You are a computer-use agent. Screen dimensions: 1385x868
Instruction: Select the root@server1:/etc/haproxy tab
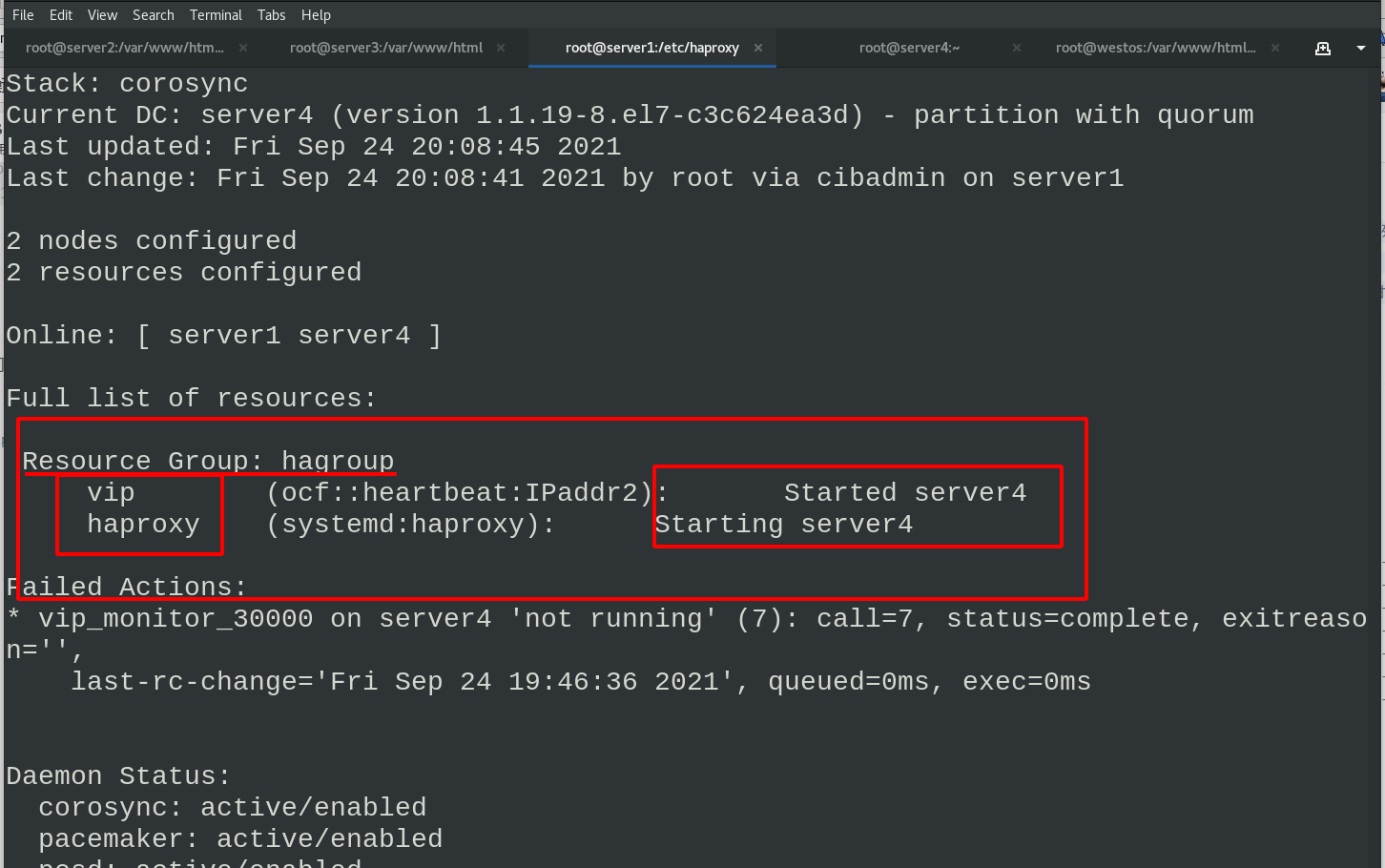click(x=652, y=48)
